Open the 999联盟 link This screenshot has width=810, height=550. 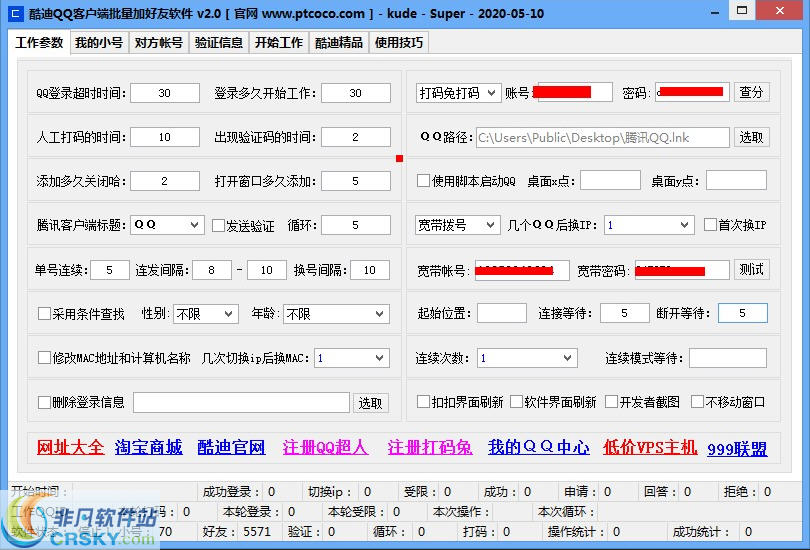click(x=737, y=449)
